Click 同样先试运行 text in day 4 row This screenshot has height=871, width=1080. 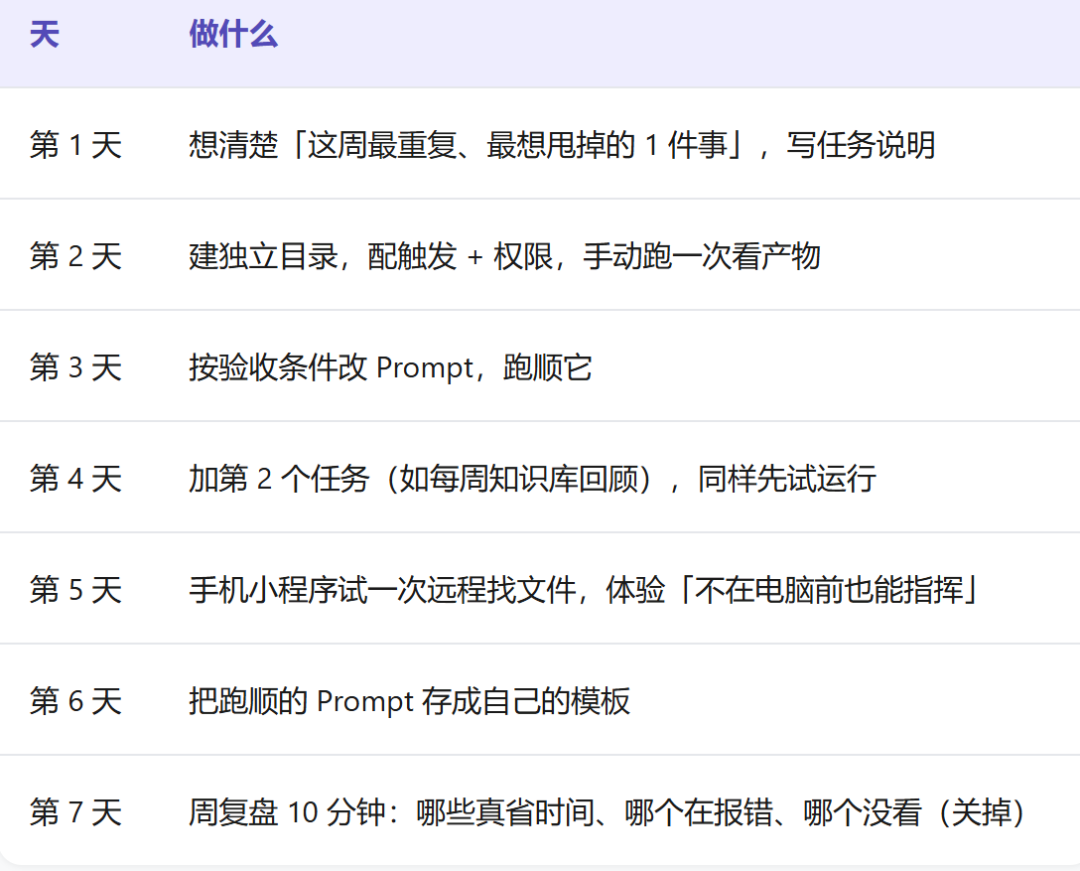point(787,479)
